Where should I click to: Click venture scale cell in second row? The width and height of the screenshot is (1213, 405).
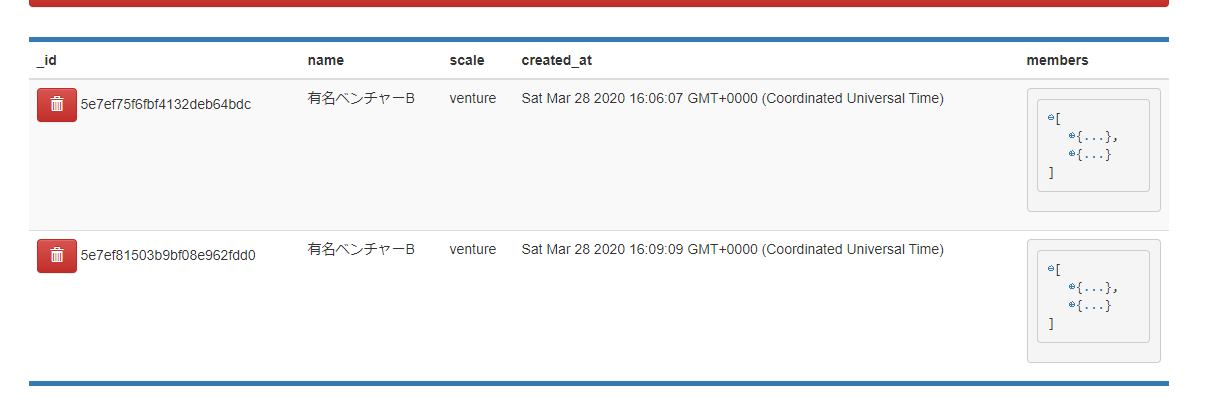coord(473,249)
